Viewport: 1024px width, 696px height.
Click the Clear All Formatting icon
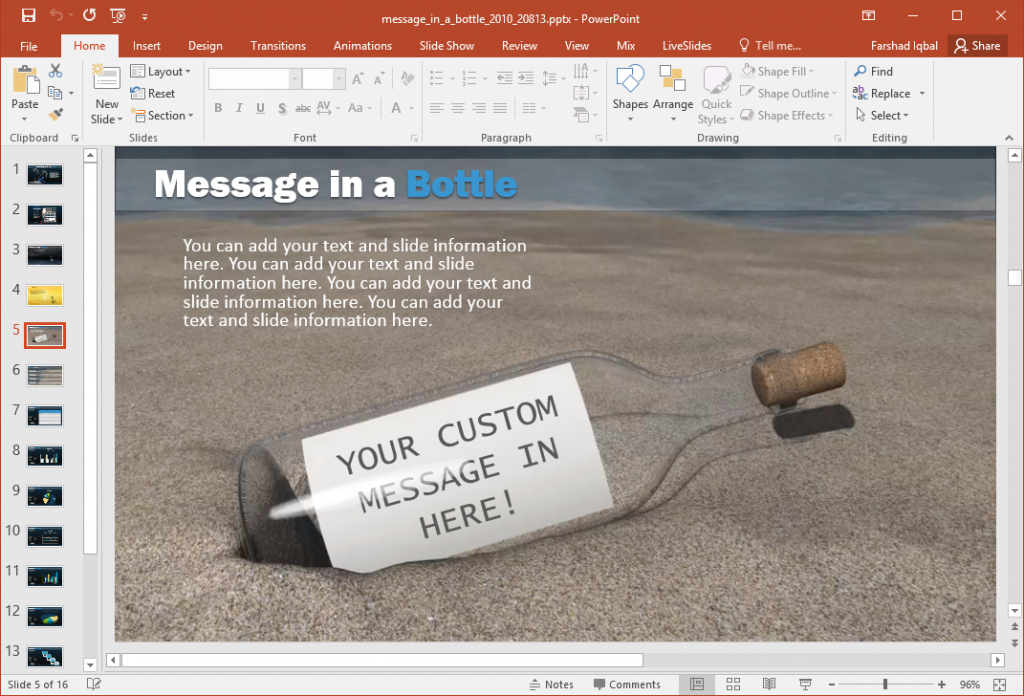(x=406, y=77)
